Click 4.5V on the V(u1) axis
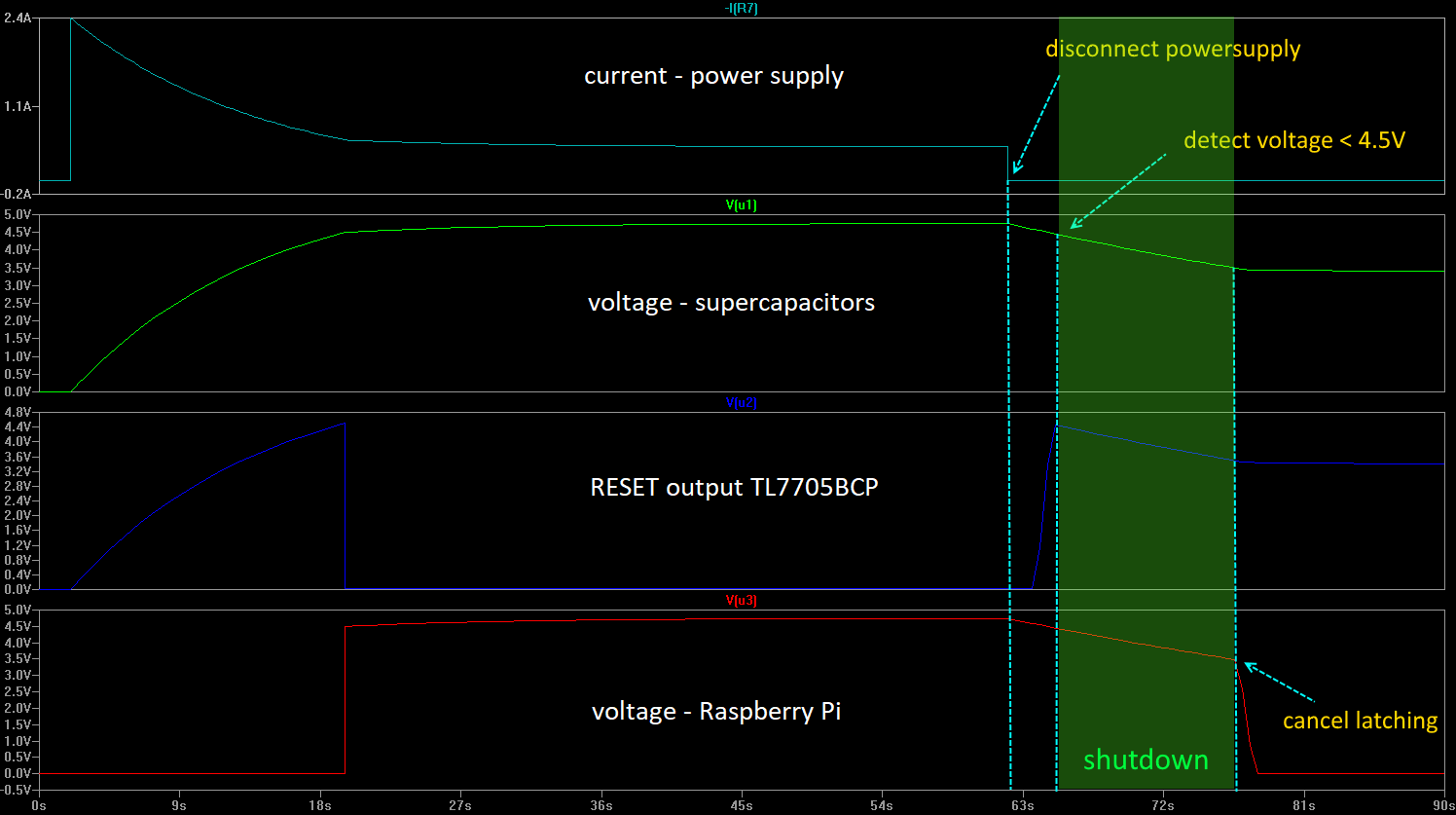 [x=18, y=232]
